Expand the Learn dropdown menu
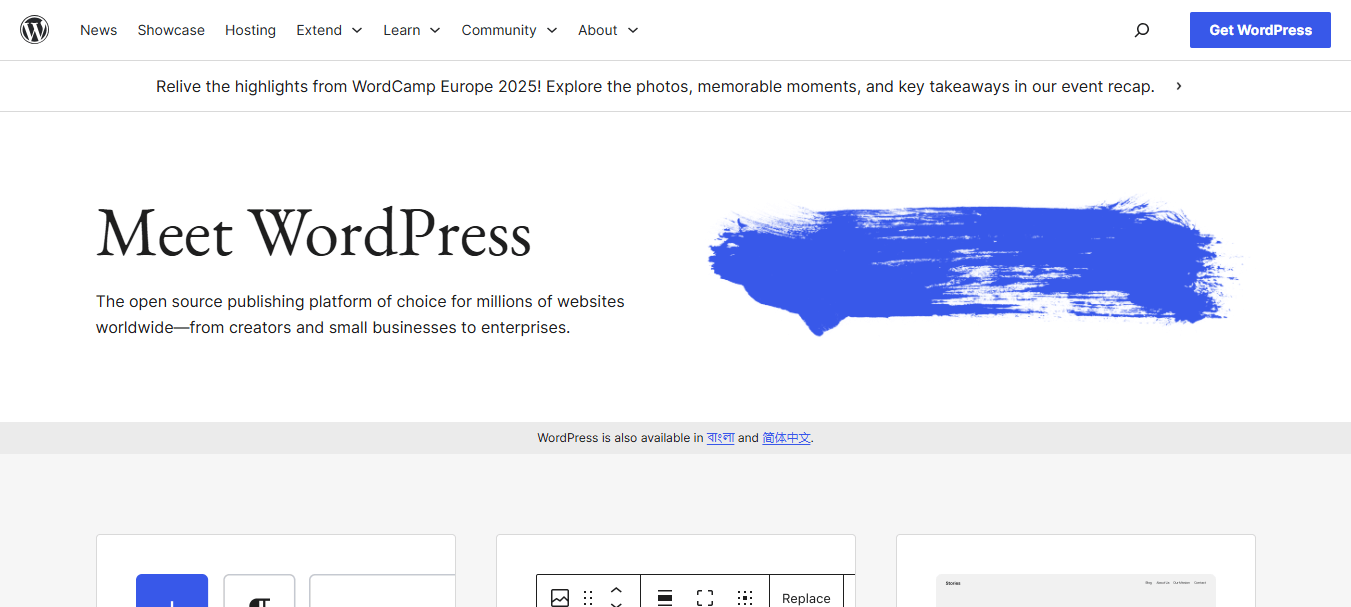 click(x=412, y=30)
